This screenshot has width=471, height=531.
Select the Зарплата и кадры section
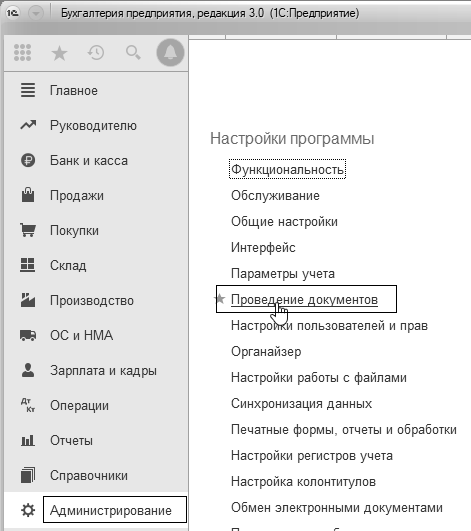pos(103,370)
